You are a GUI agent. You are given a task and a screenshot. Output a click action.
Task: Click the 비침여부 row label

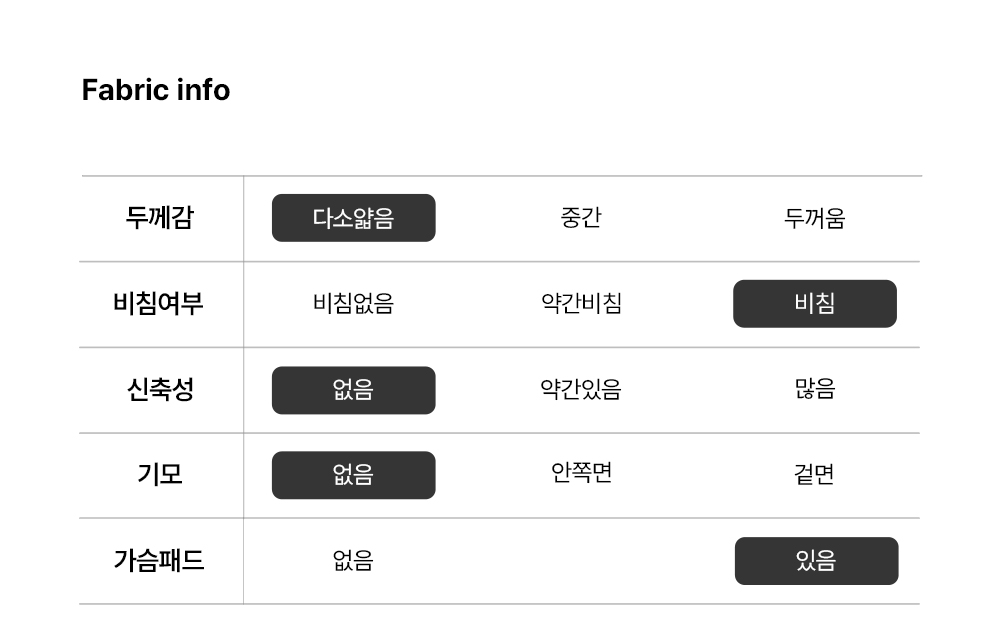tap(158, 303)
